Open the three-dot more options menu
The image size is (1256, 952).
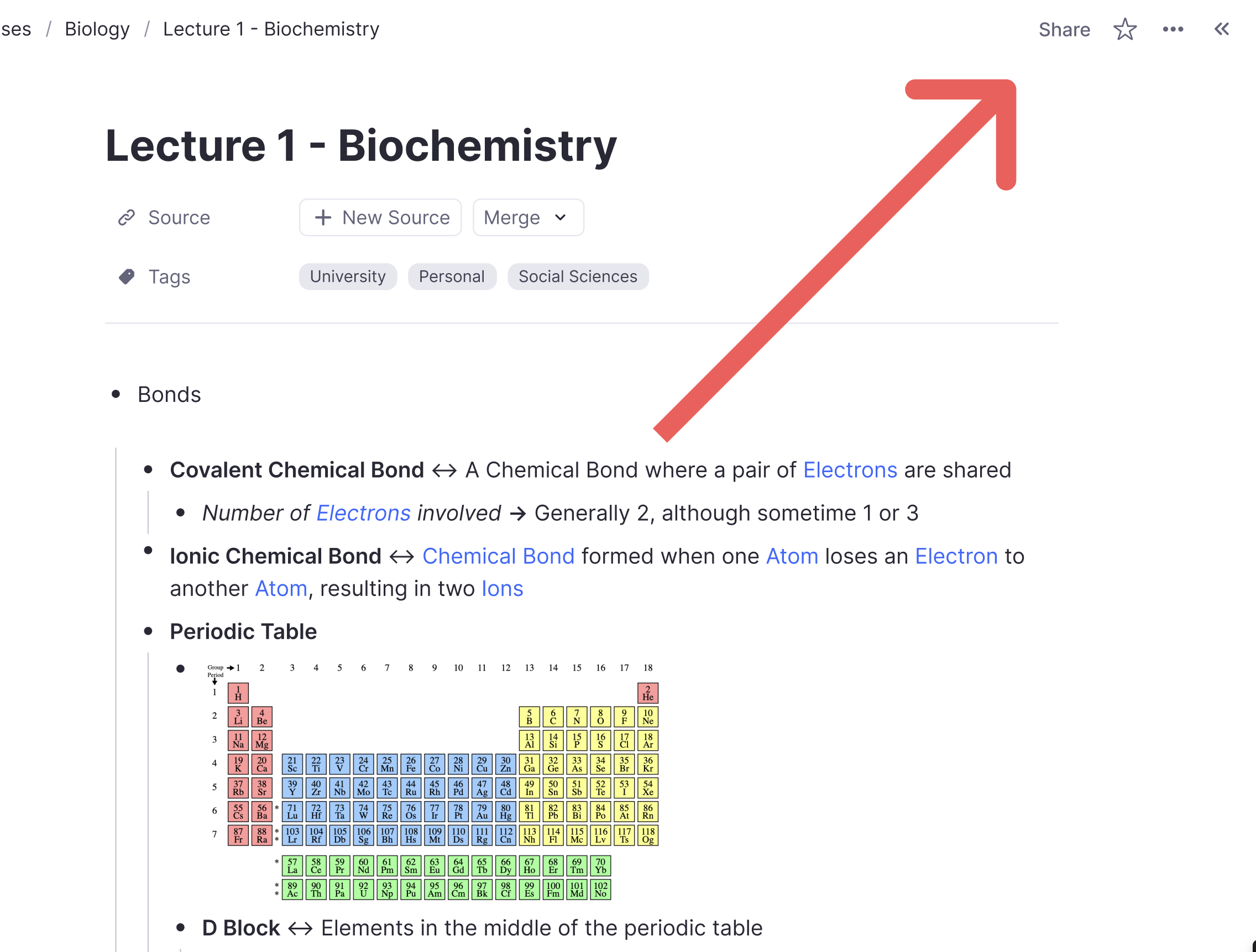click(1173, 29)
